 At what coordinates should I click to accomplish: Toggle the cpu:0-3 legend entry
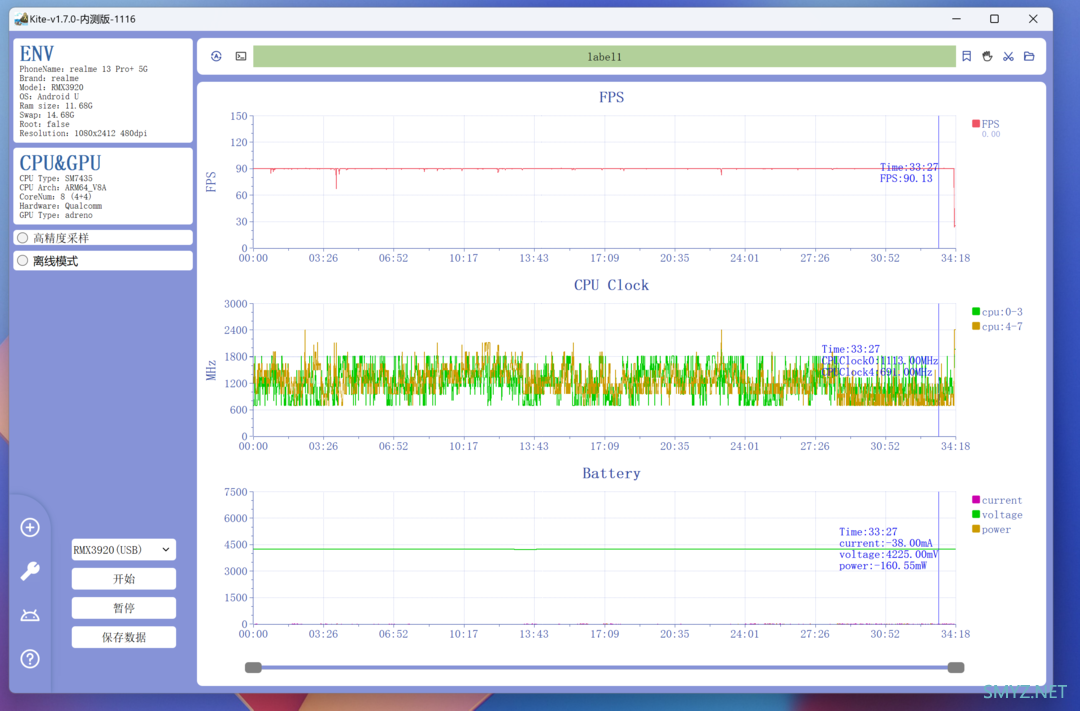[x=997, y=312]
